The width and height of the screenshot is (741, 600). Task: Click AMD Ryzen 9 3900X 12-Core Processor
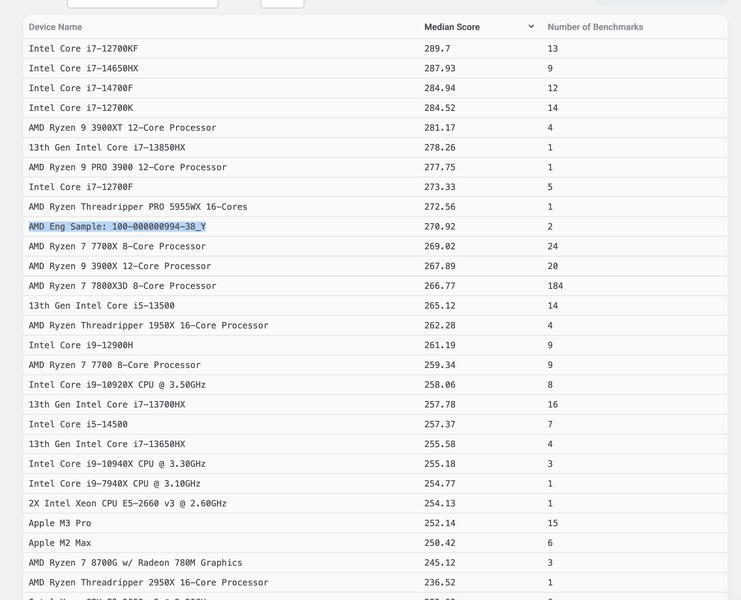(120, 266)
